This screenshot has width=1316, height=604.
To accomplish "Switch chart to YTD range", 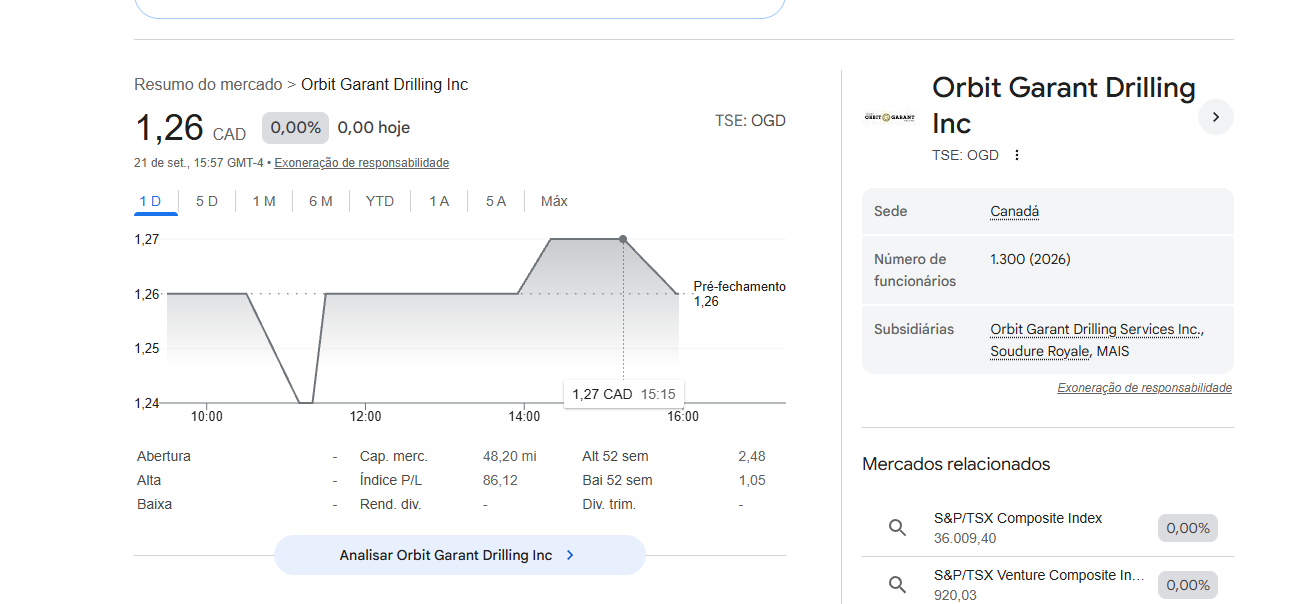I will tap(380, 201).
